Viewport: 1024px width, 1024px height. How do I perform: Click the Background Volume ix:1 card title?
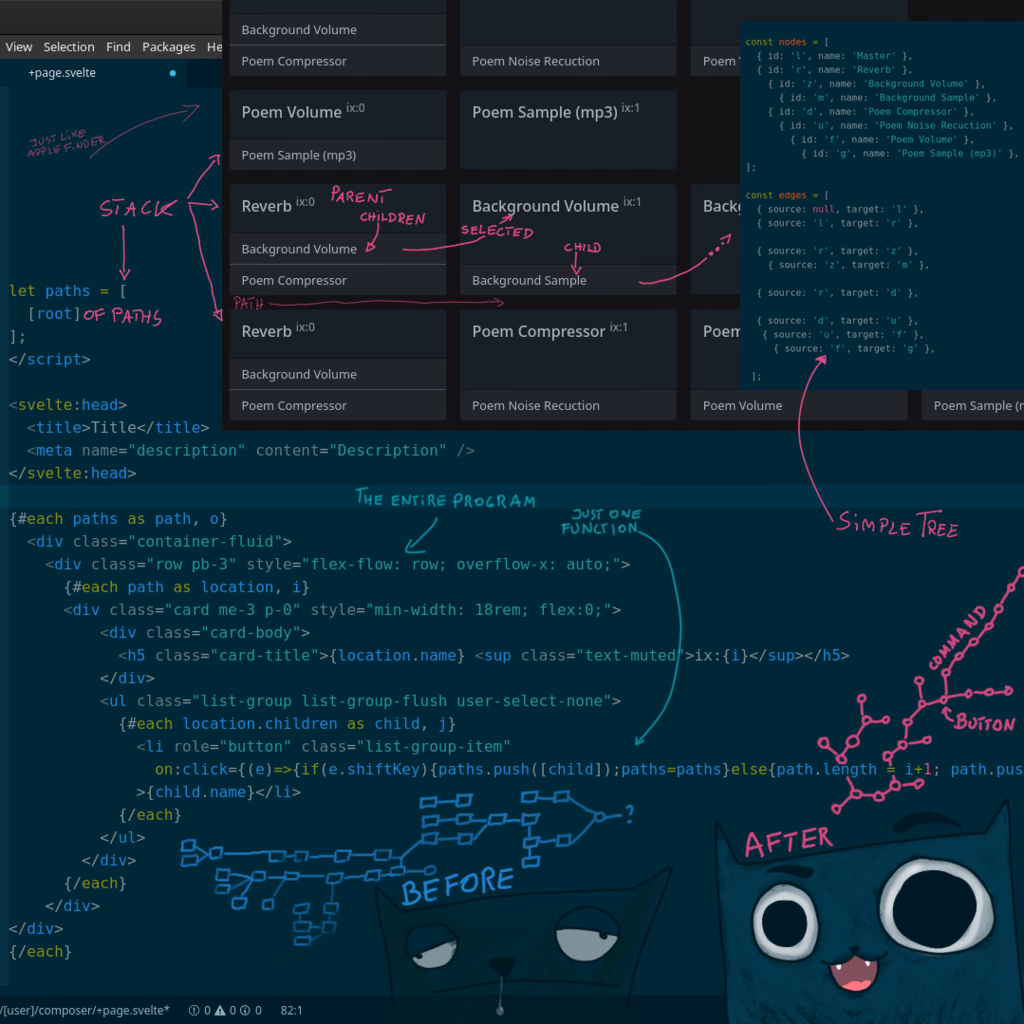546,206
